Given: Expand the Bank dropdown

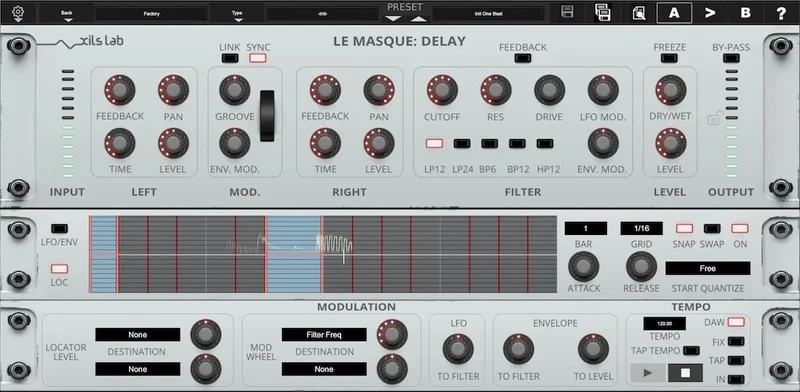Looking at the screenshot, I should [67, 15].
